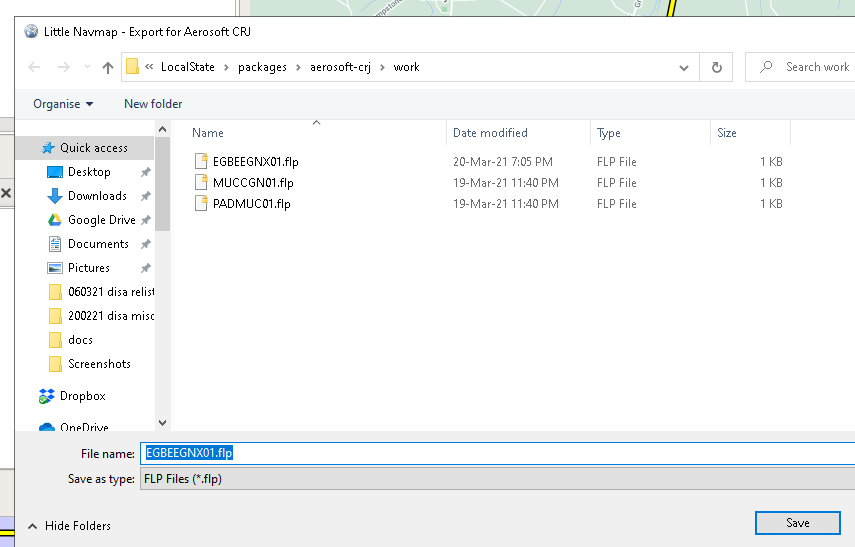The width and height of the screenshot is (855, 547).
Task: Collapse the dialog with Hide Folders
Action: click(x=69, y=526)
